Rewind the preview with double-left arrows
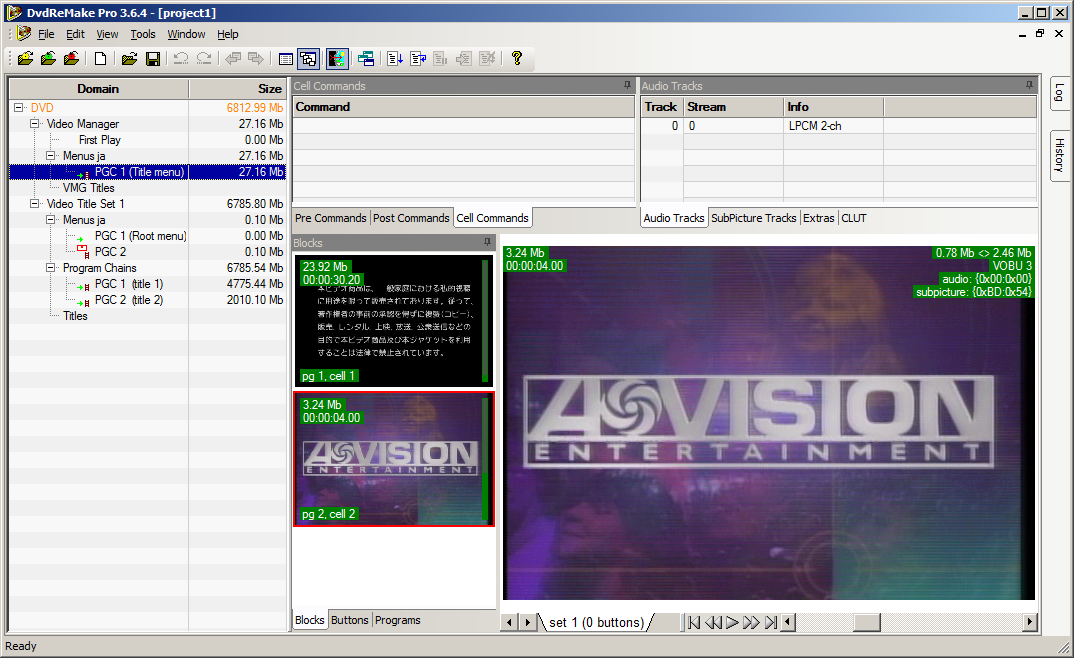The height and width of the screenshot is (658, 1074). (713, 622)
